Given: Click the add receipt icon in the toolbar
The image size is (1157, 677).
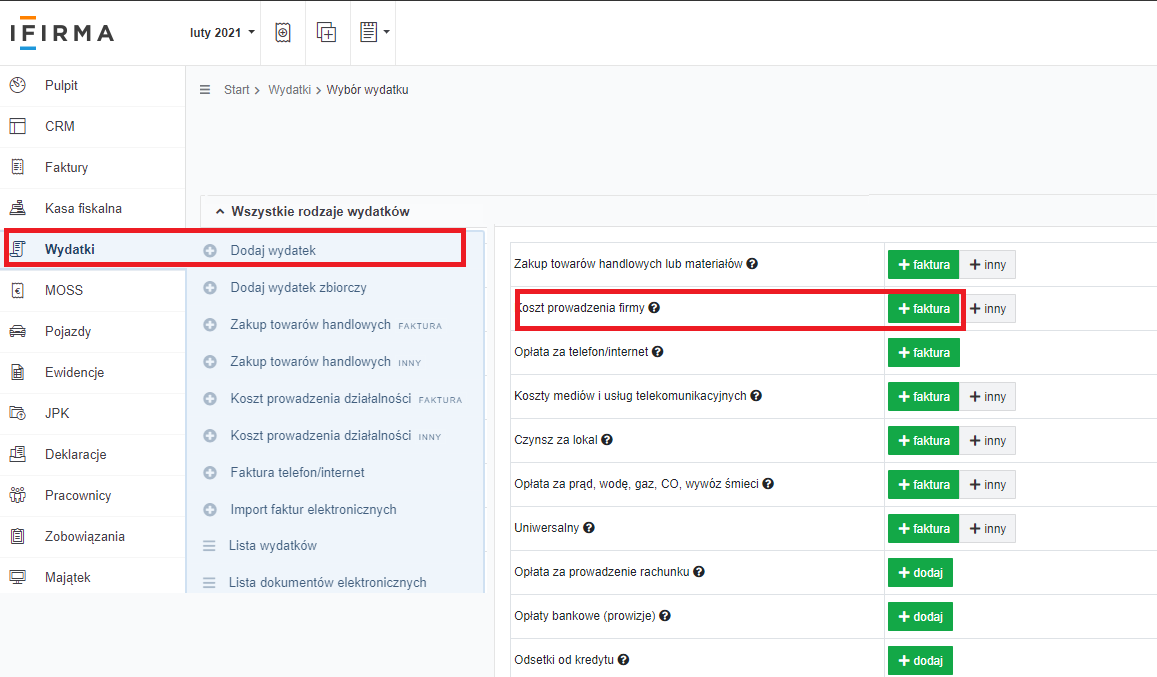Looking at the screenshot, I should tap(283, 32).
